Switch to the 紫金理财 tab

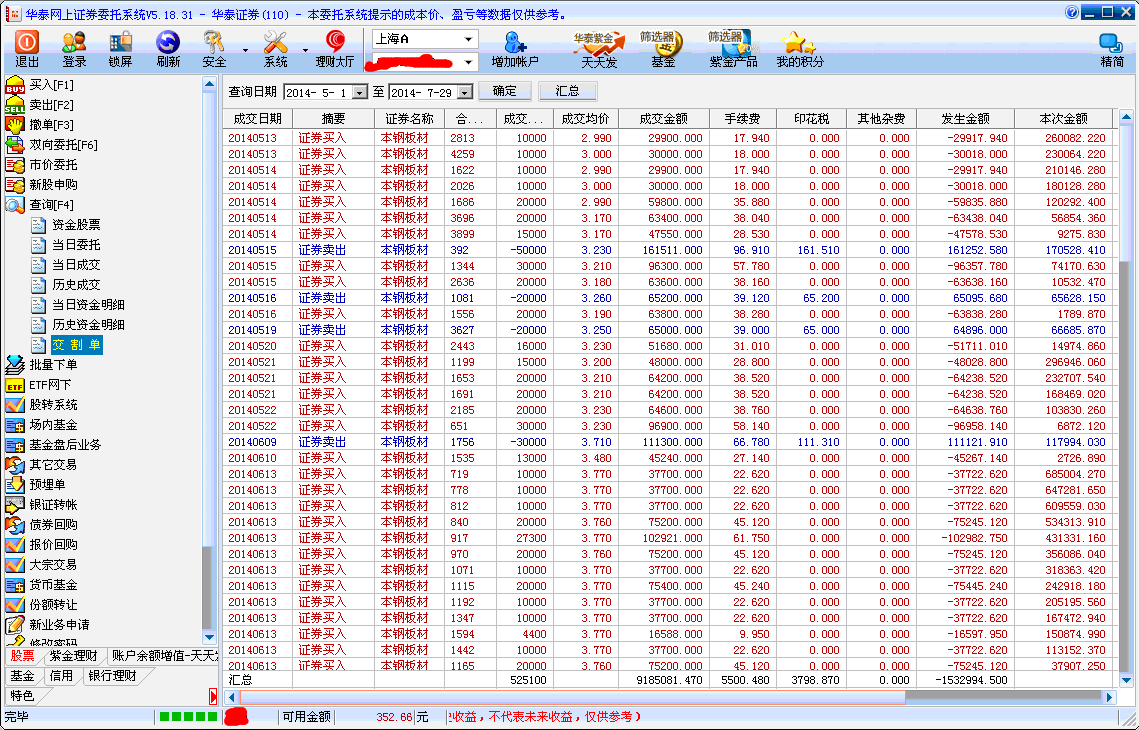click(73, 656)
